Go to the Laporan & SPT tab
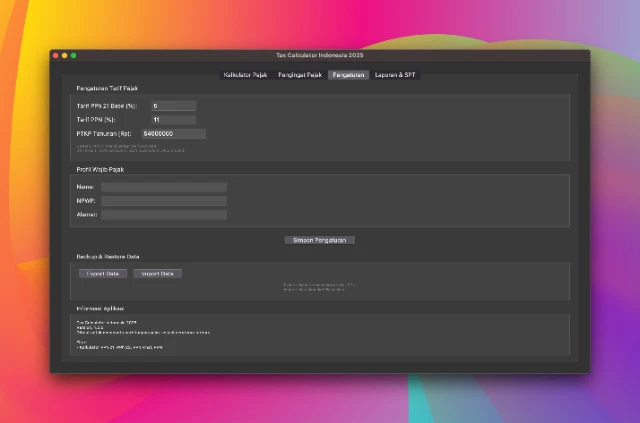This screenshot has width=640, height=423. (x=396, y=75)
